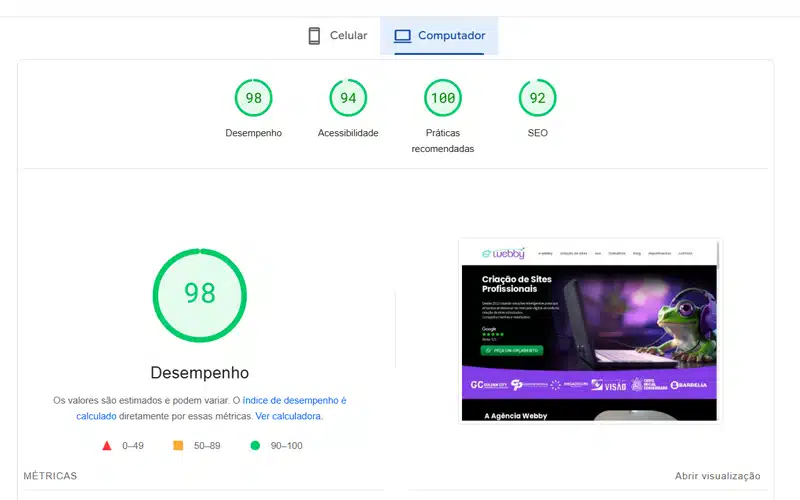The height and width of the screenshot is (500, 800).
Task: Click the green circle 90–100 legend icon
Action: click(x=255, y=445)
